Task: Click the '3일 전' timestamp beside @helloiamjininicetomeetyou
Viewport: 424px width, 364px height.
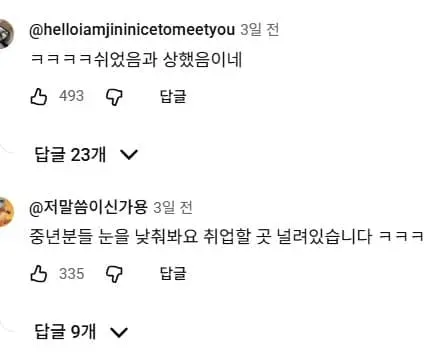Action: (260, 30)
